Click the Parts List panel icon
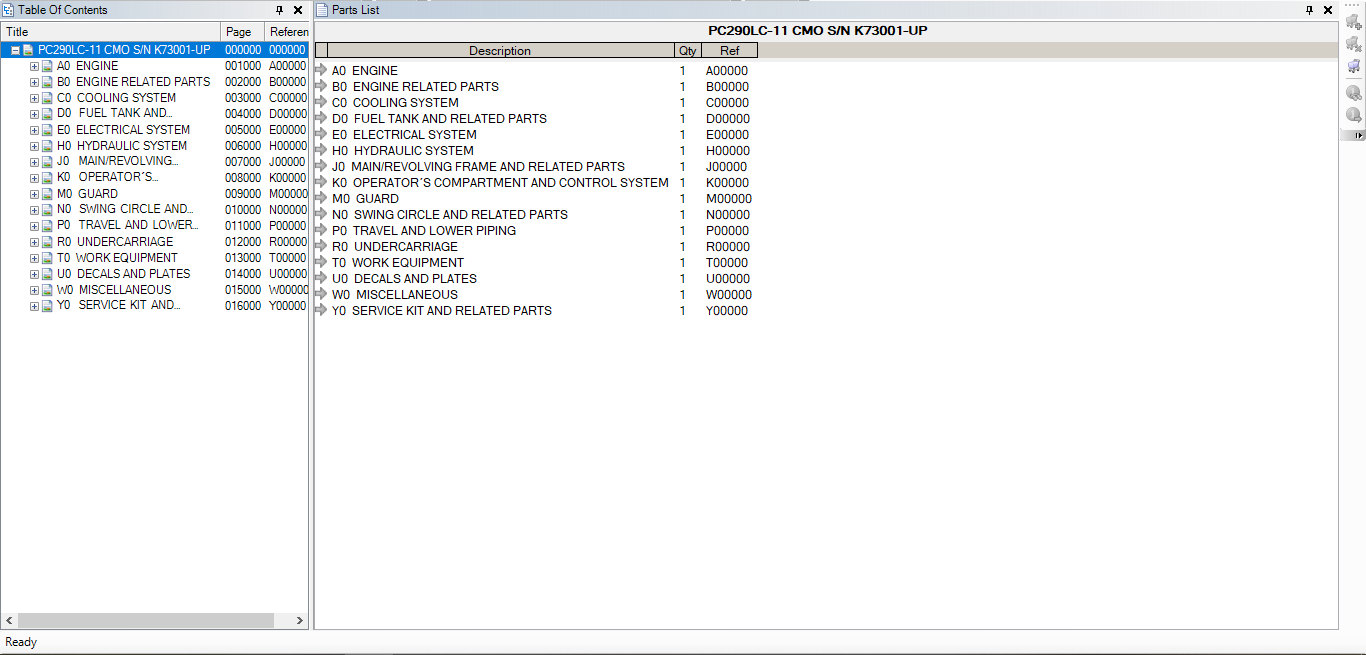This screenshot has height=655, width=1366. (x=321, y=10)
